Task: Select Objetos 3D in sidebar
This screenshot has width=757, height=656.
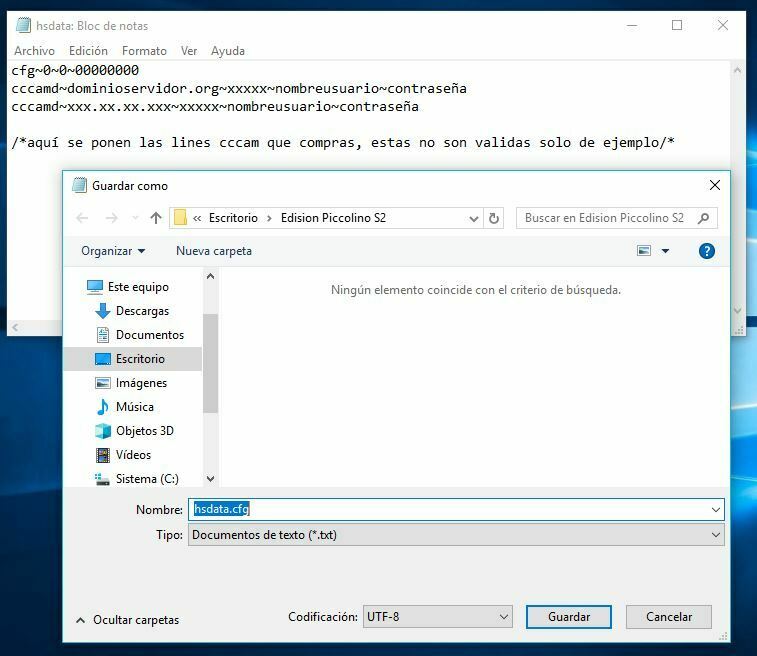Action: 144,431
